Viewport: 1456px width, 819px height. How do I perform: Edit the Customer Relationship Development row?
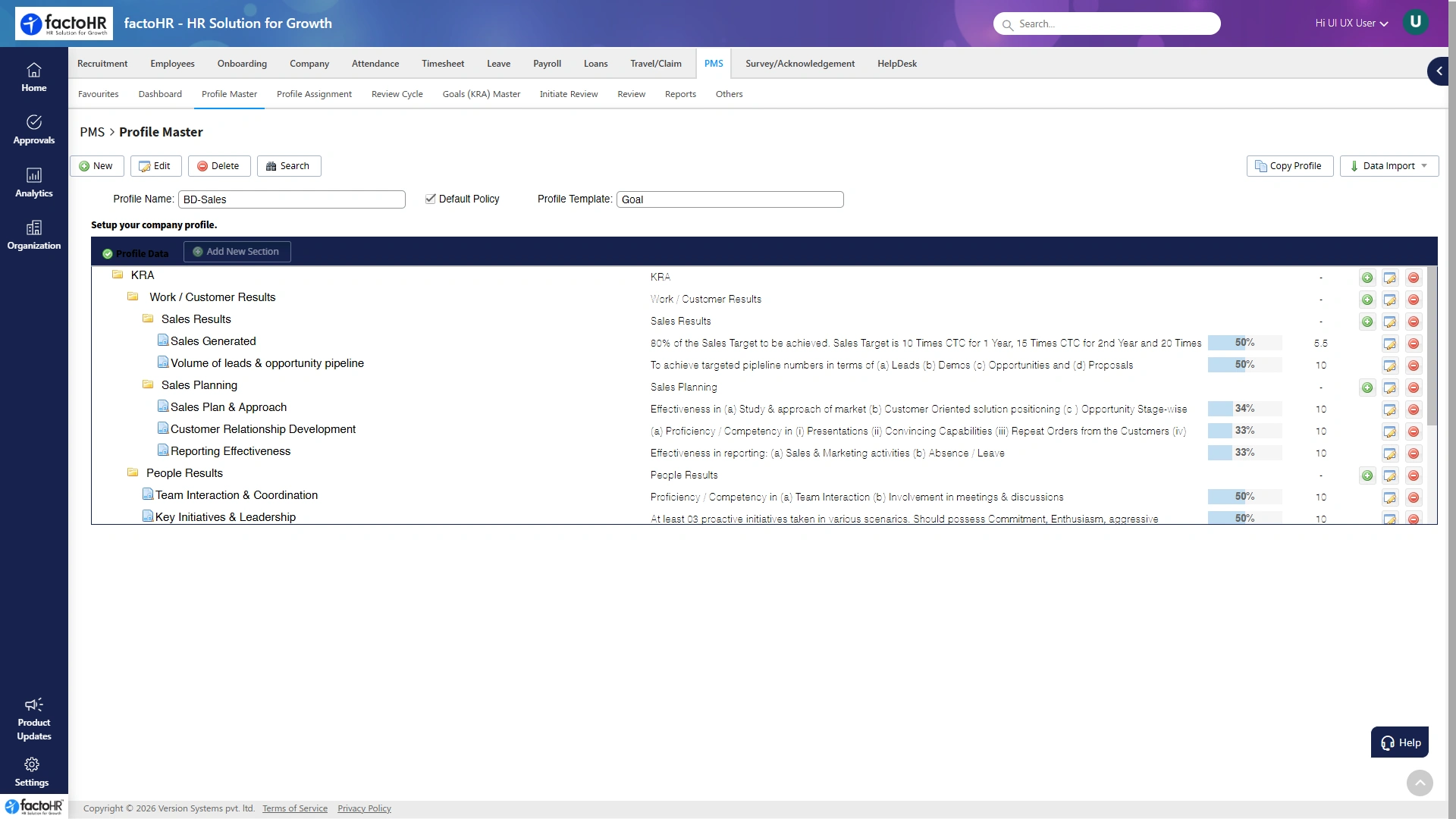1390,431
